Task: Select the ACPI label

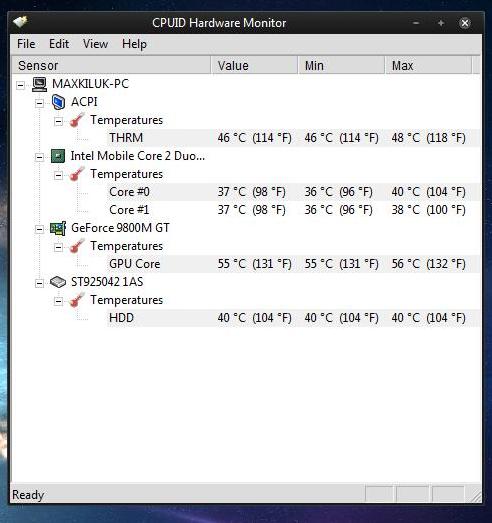Action: (x=84, y=102)
